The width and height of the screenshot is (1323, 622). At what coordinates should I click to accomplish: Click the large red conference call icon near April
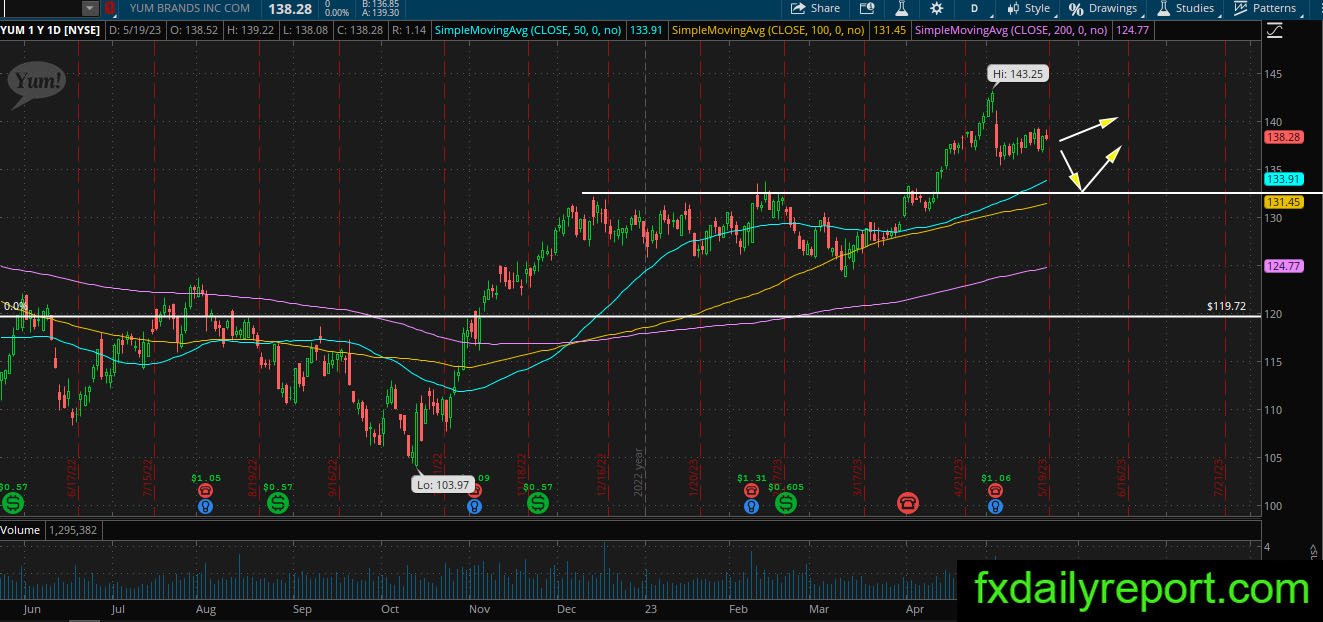[x=907, y=503]
